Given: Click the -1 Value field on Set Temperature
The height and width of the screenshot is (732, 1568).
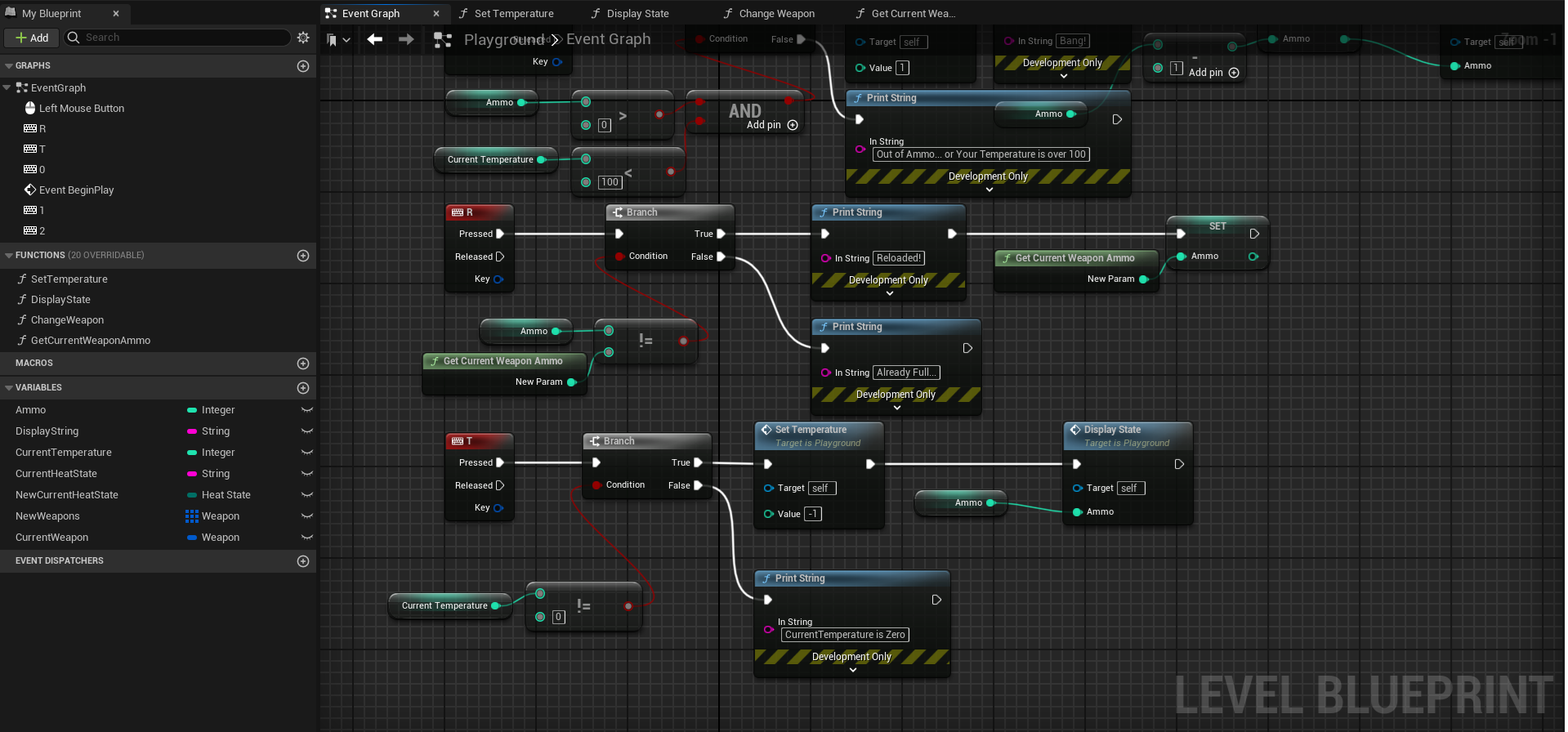Looking at the screenshot, I should pyautogui.click(x=812, y=514).
